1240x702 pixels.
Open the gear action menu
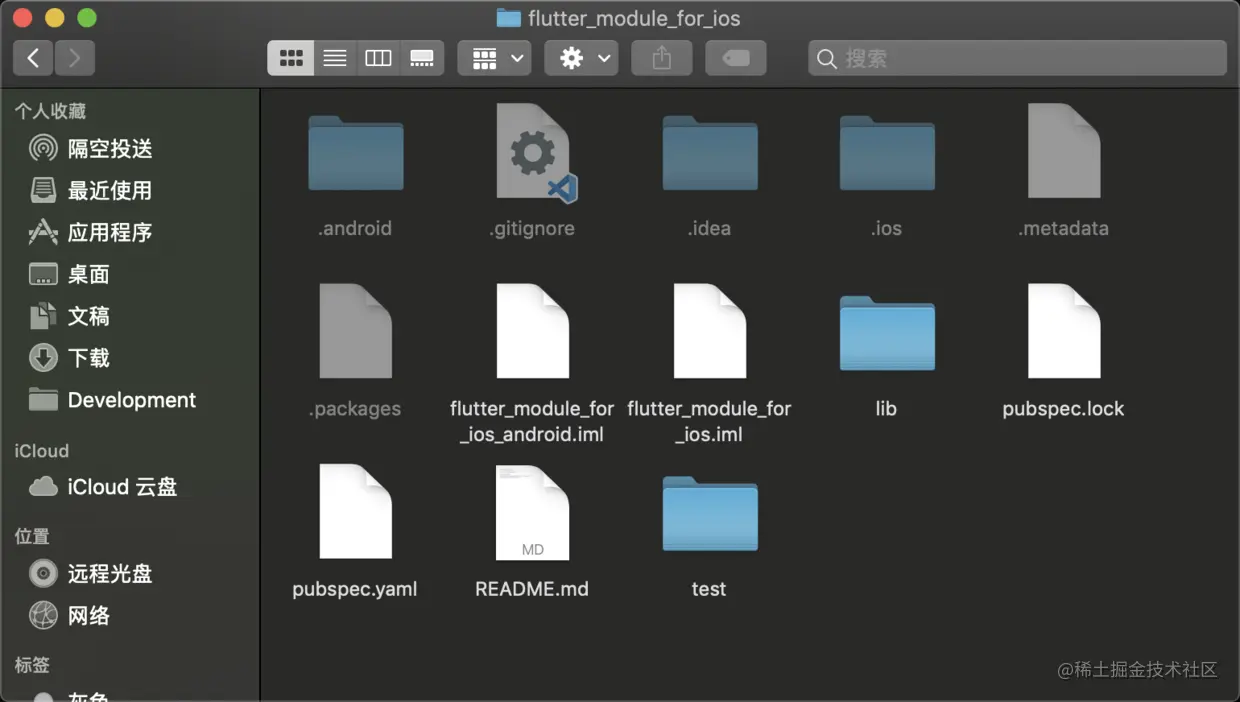(x=581, y=58)
